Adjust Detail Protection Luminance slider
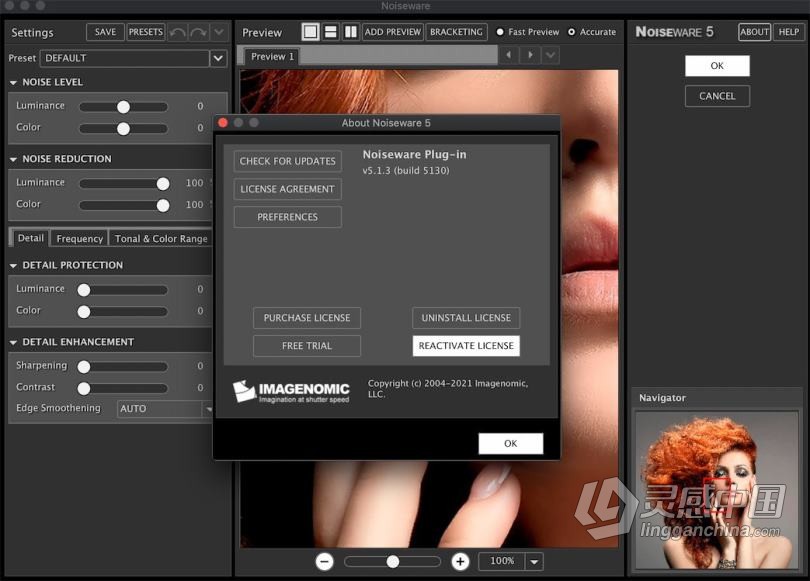The image size is (810, 581). 122,290
